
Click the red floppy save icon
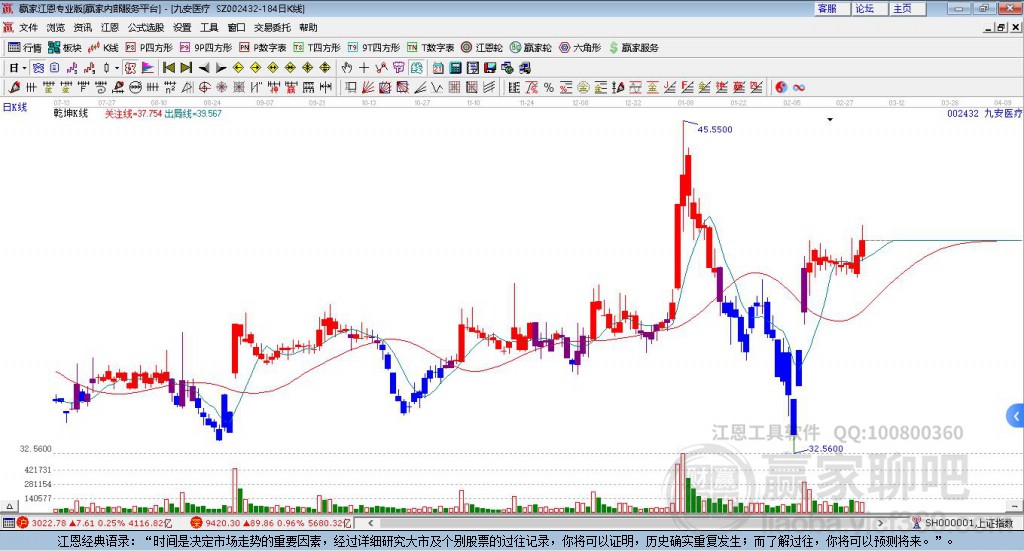click(490, 68)
